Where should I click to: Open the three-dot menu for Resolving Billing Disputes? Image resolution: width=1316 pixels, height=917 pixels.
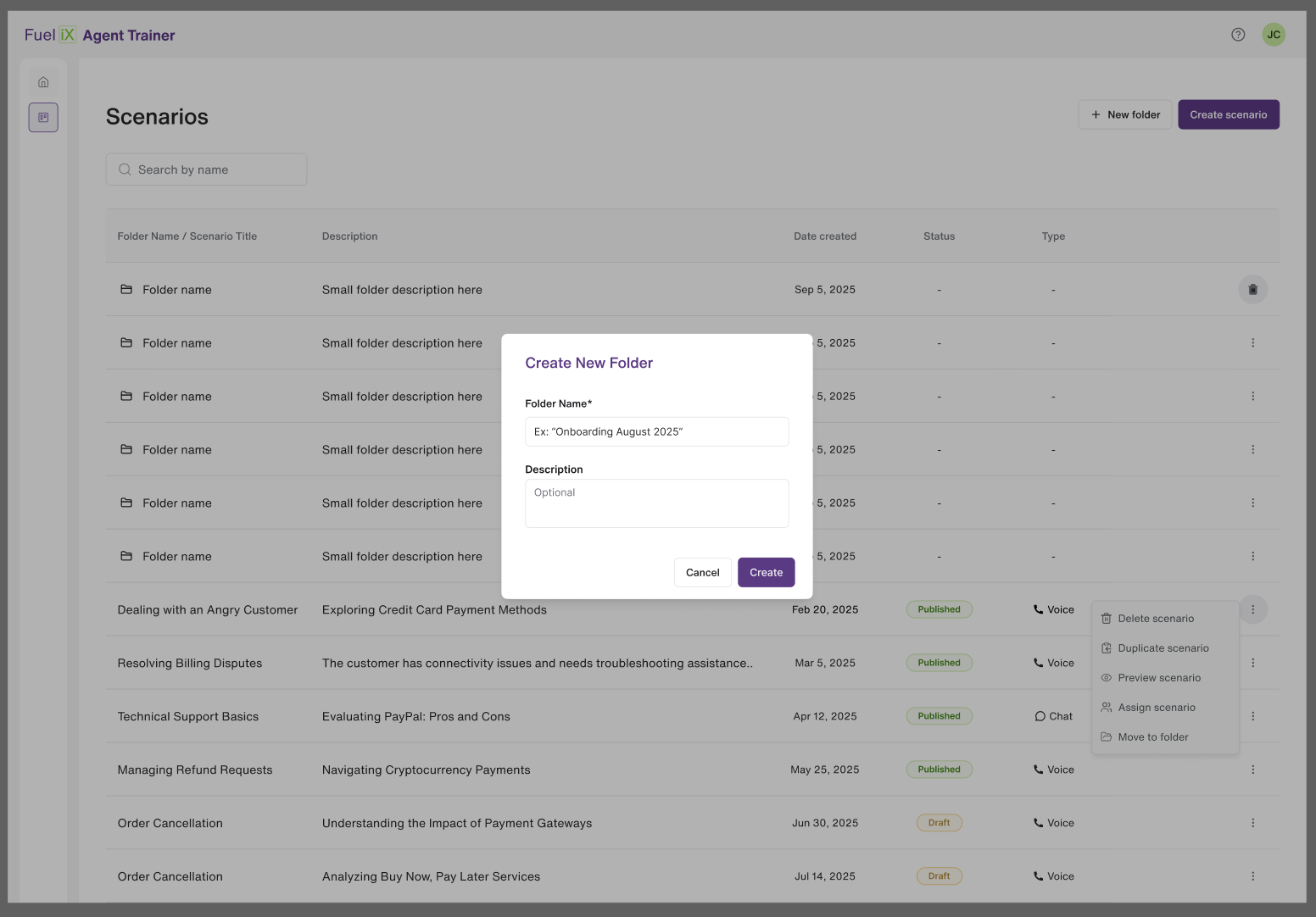pos(1252,663)
